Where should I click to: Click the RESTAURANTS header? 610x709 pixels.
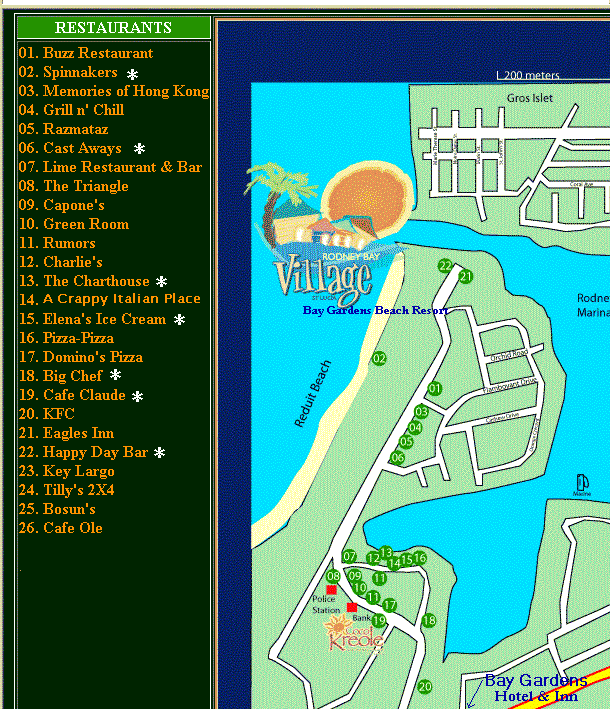coord(113,28)
